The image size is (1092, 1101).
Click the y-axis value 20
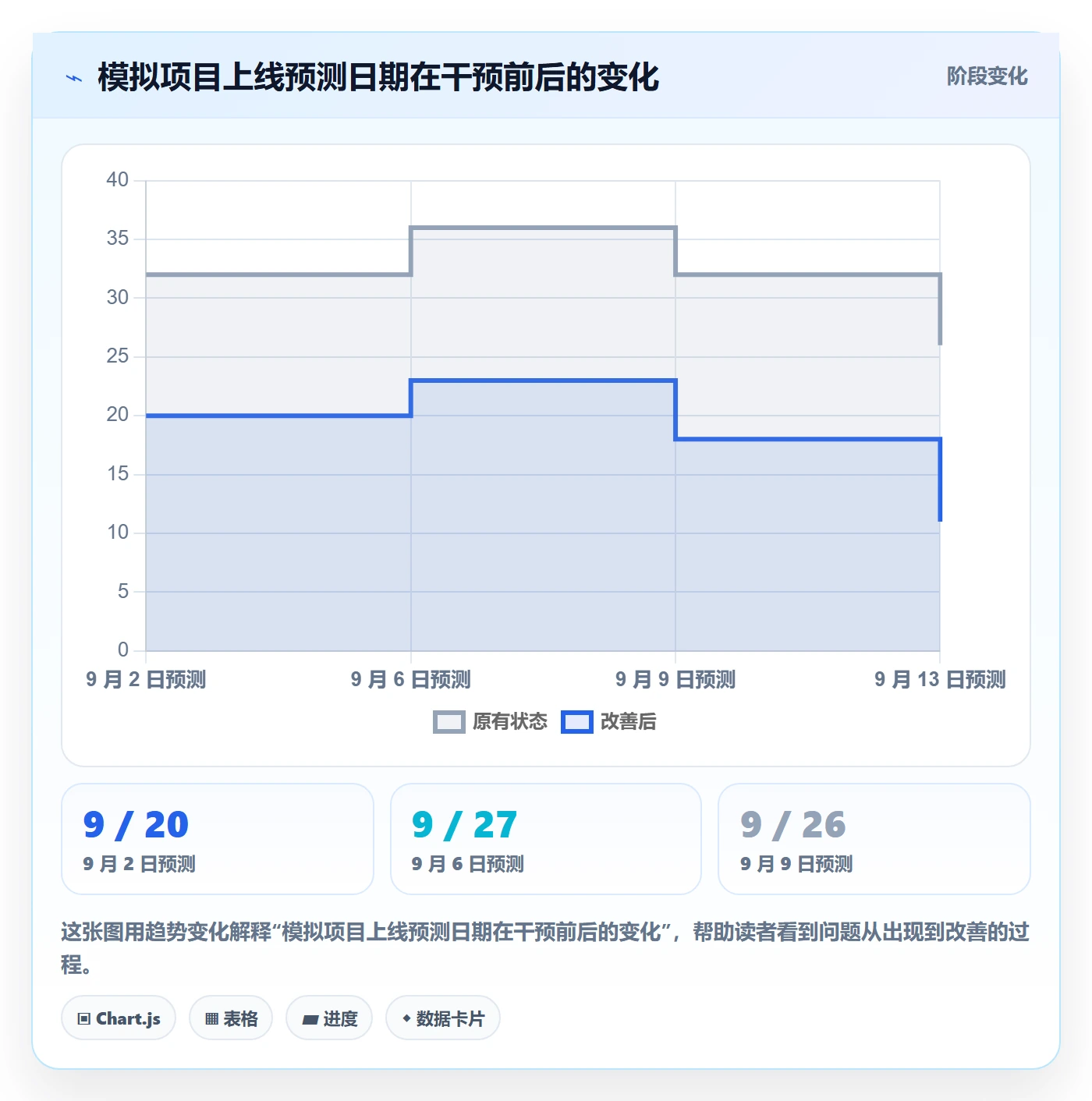(118, 415)
